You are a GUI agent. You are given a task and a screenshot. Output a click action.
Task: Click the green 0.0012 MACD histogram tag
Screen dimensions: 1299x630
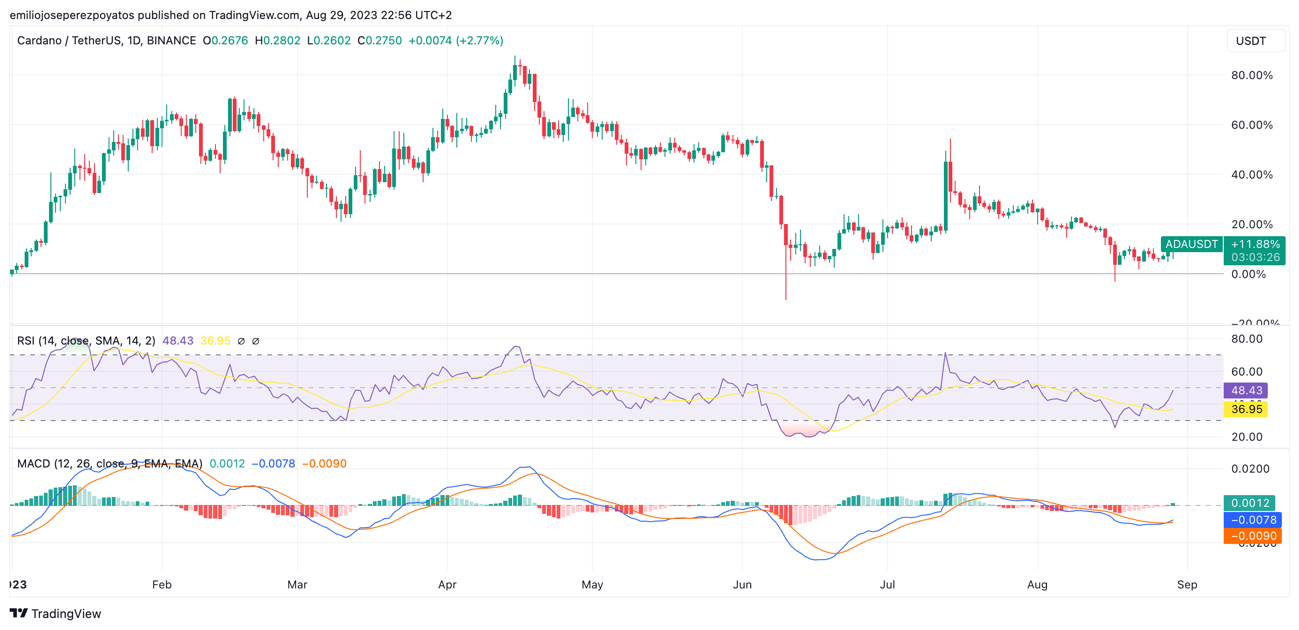[x=1249, y=503]
